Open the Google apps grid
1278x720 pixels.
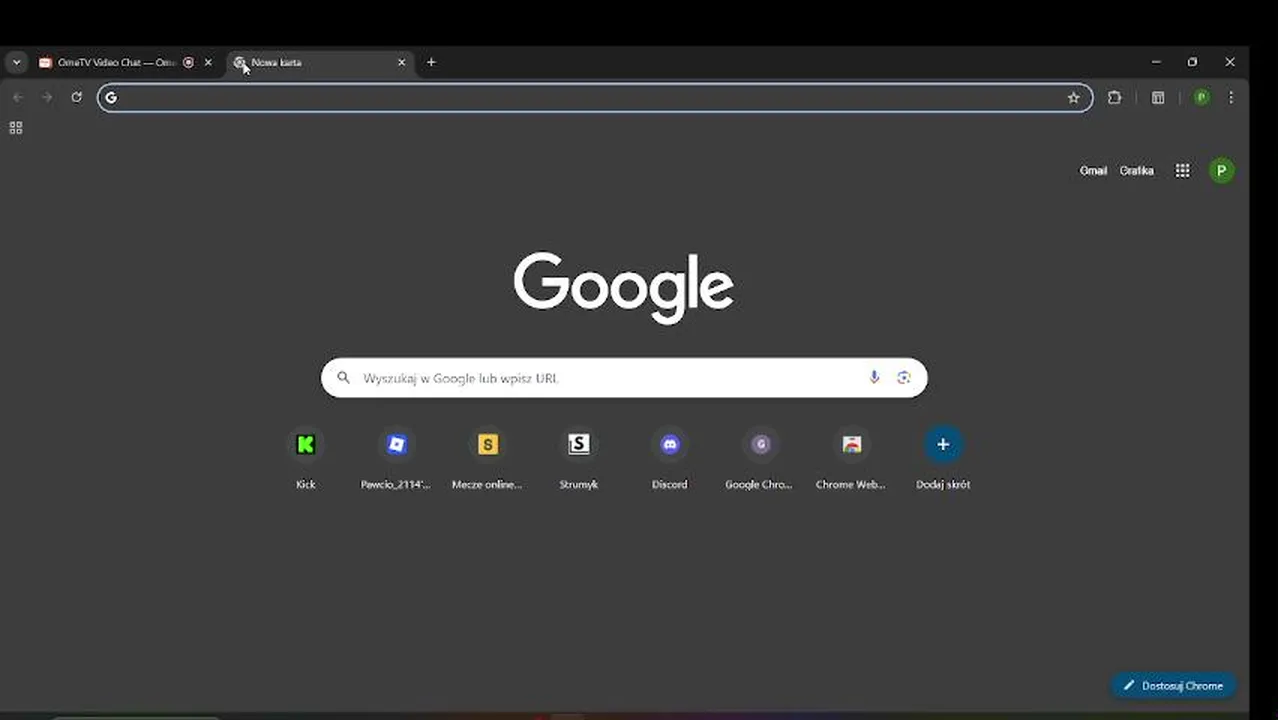point(1182,171)
